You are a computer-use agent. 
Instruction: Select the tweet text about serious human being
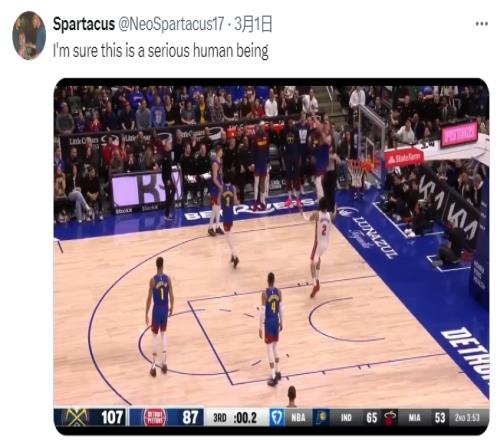pos(161,51)
